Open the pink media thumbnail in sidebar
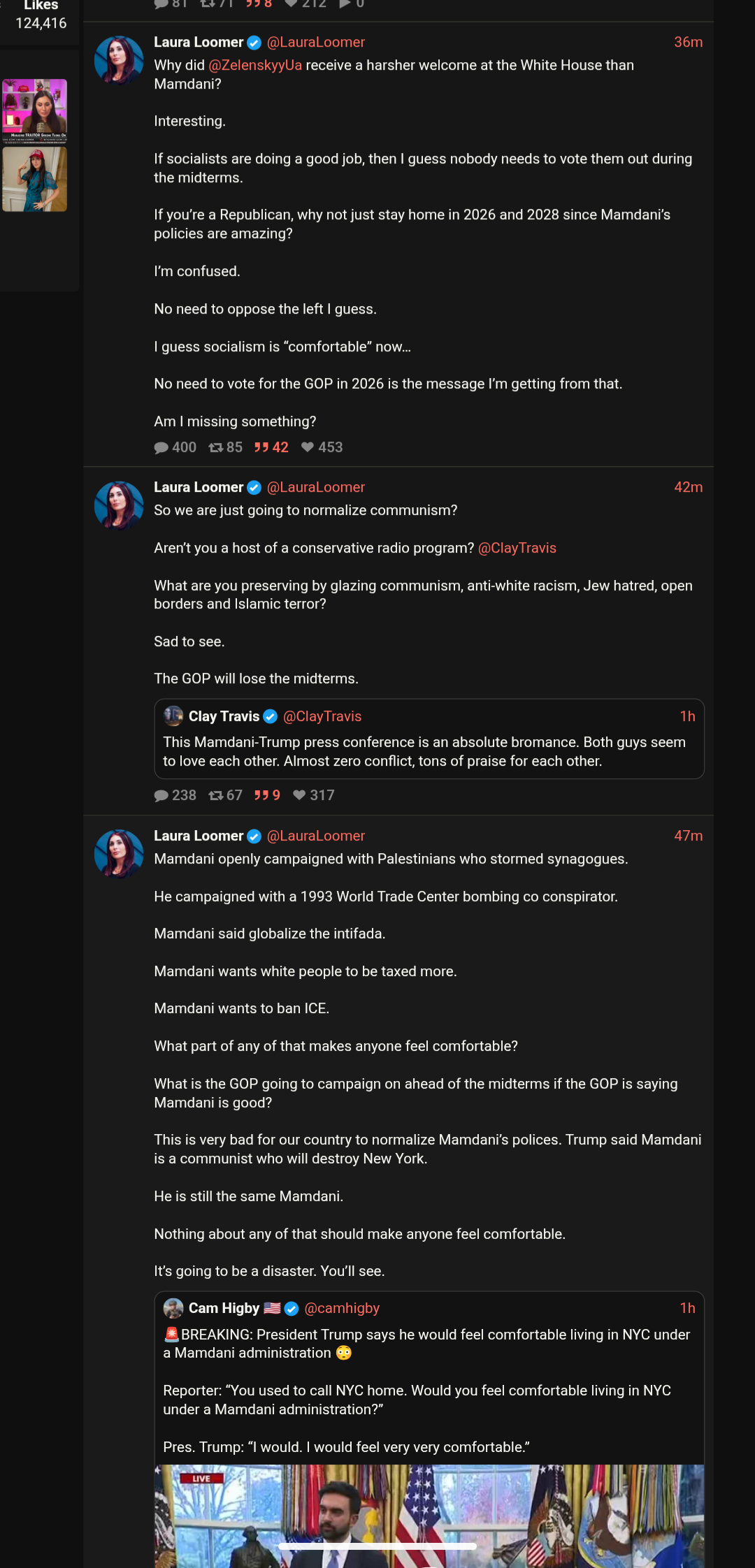The image size is (755, 1568). [x=35, y=110]
